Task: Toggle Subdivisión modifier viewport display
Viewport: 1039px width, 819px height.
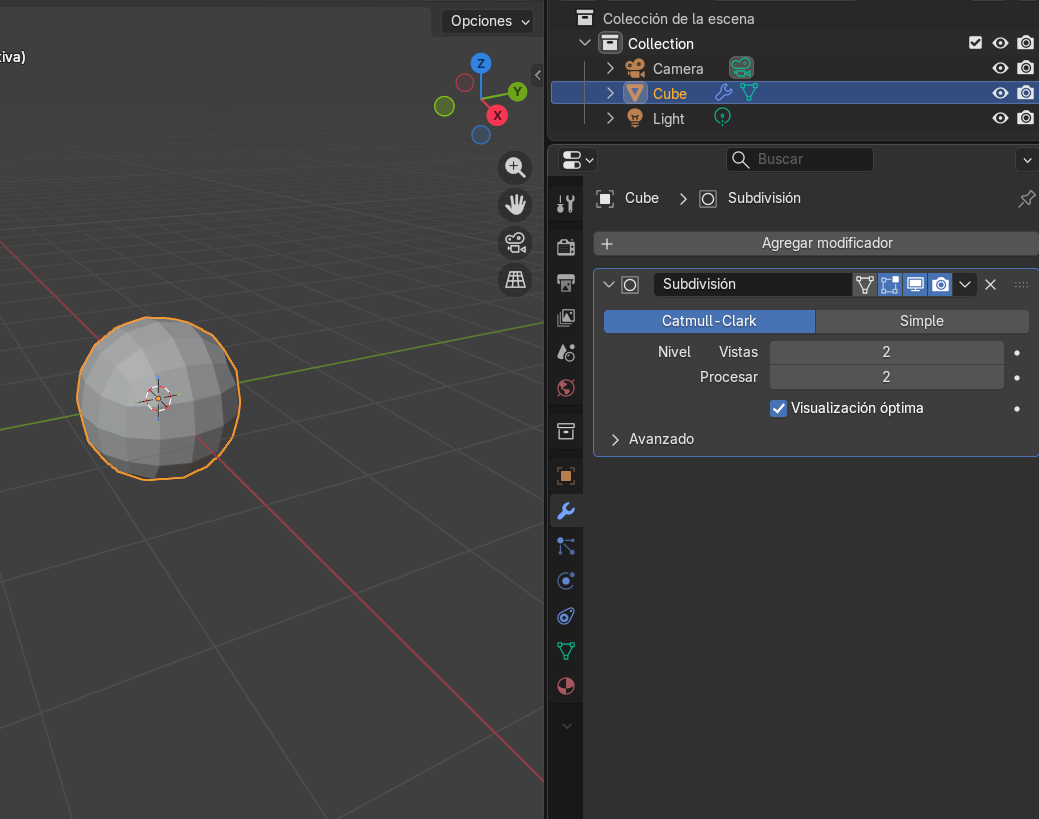Action: click(915, 285)
